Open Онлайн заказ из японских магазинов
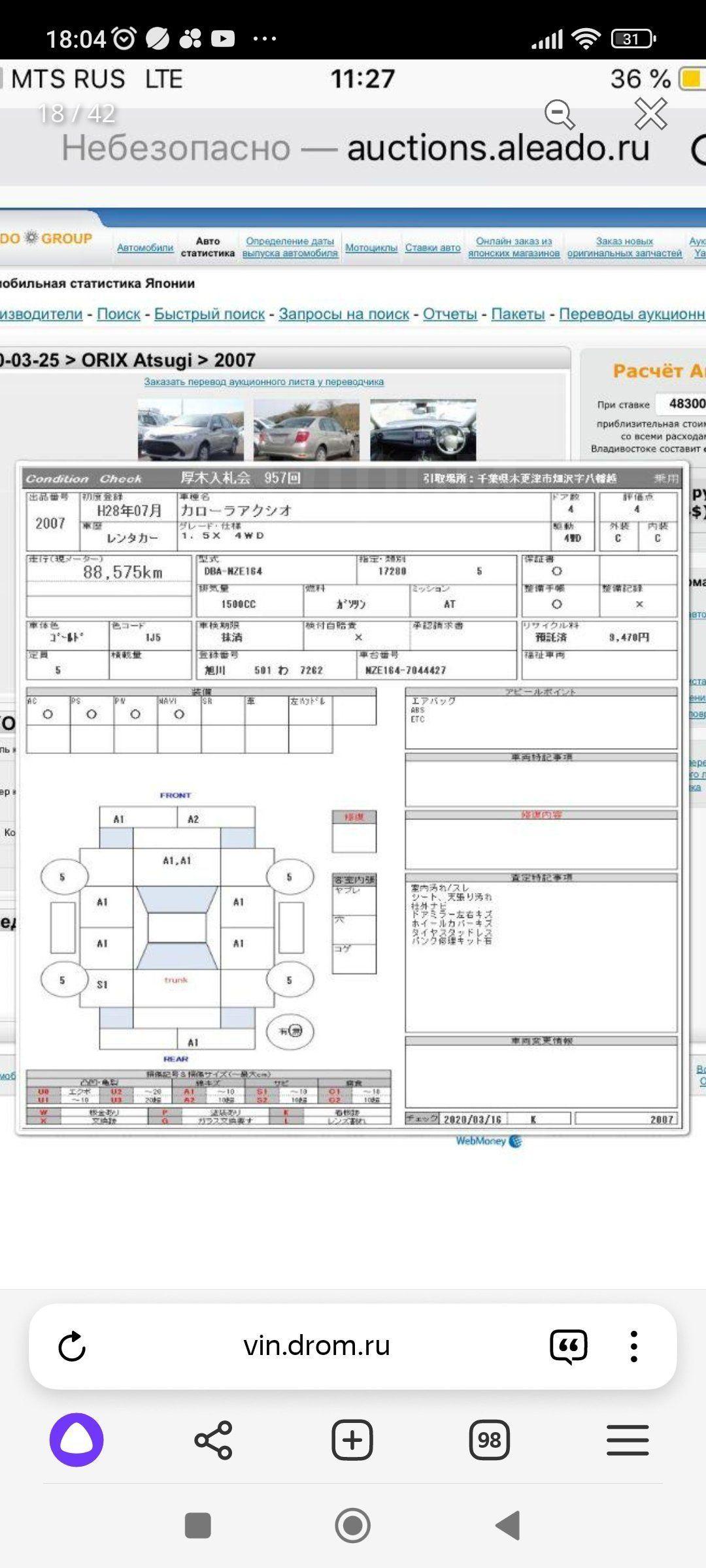 (514, 247)
